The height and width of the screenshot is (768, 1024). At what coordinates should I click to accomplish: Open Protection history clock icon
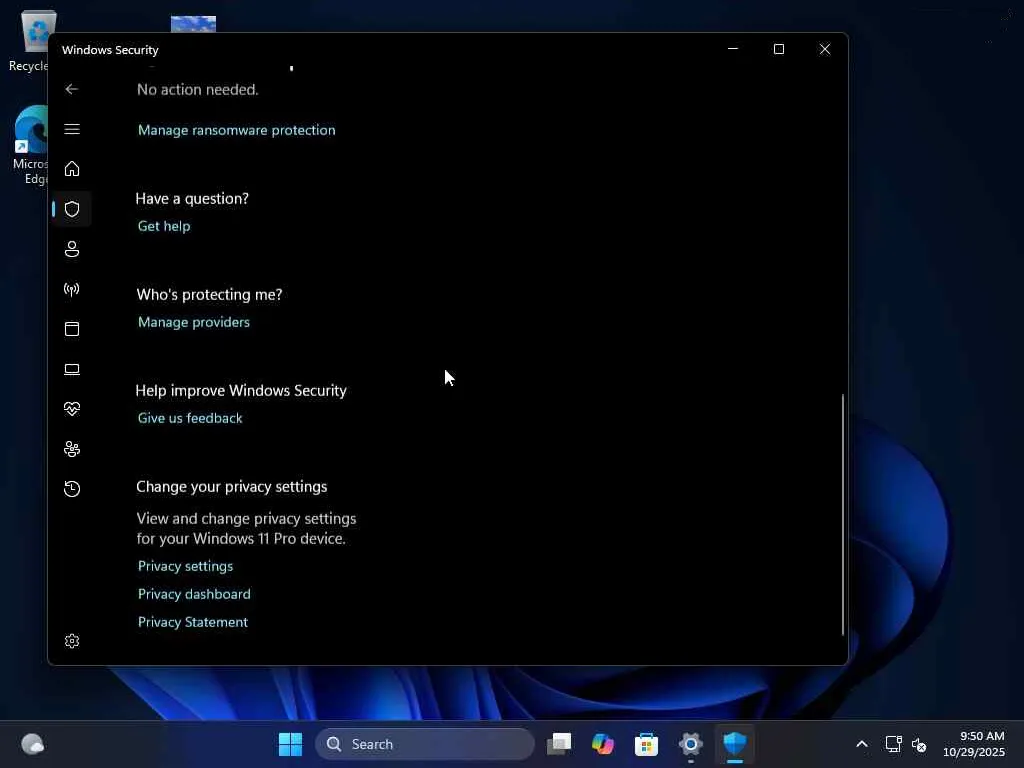click(x=72, y=488)
